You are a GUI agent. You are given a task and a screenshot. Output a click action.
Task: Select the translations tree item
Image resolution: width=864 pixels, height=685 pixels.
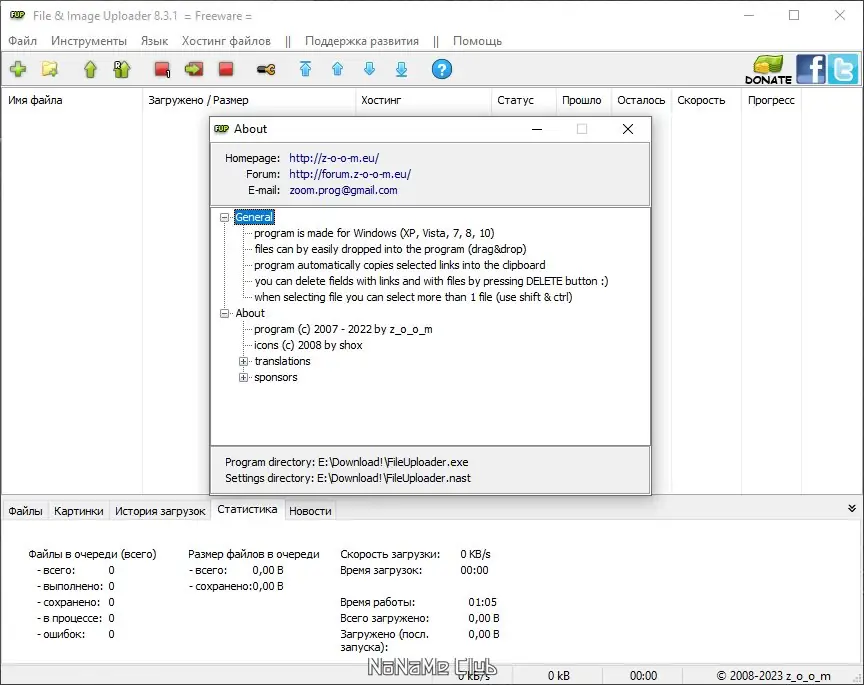pyautogui.click(x=282, y=361)
